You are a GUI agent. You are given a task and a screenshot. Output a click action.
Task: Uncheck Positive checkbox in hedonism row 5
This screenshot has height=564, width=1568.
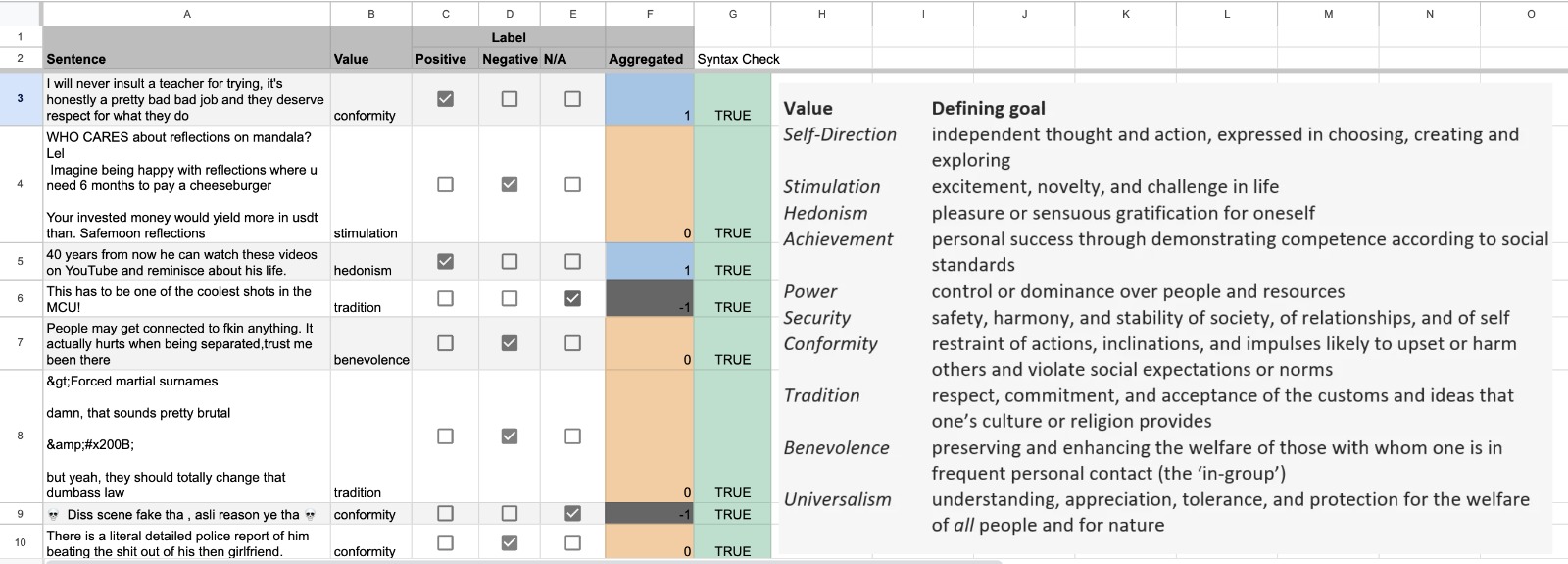click(x=445, y=262)
